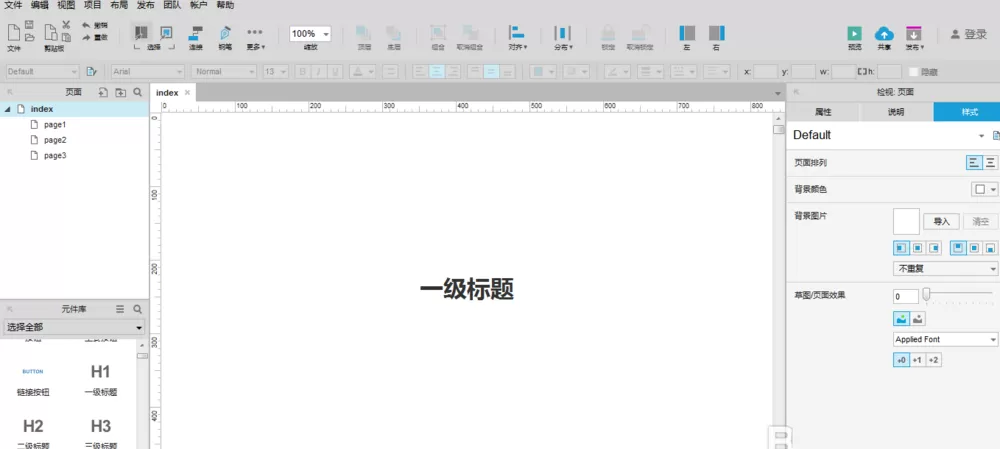Viewport: 1000px width, 449px height.
Task: Select page3 in the page tree
Action: pos(55,156)
